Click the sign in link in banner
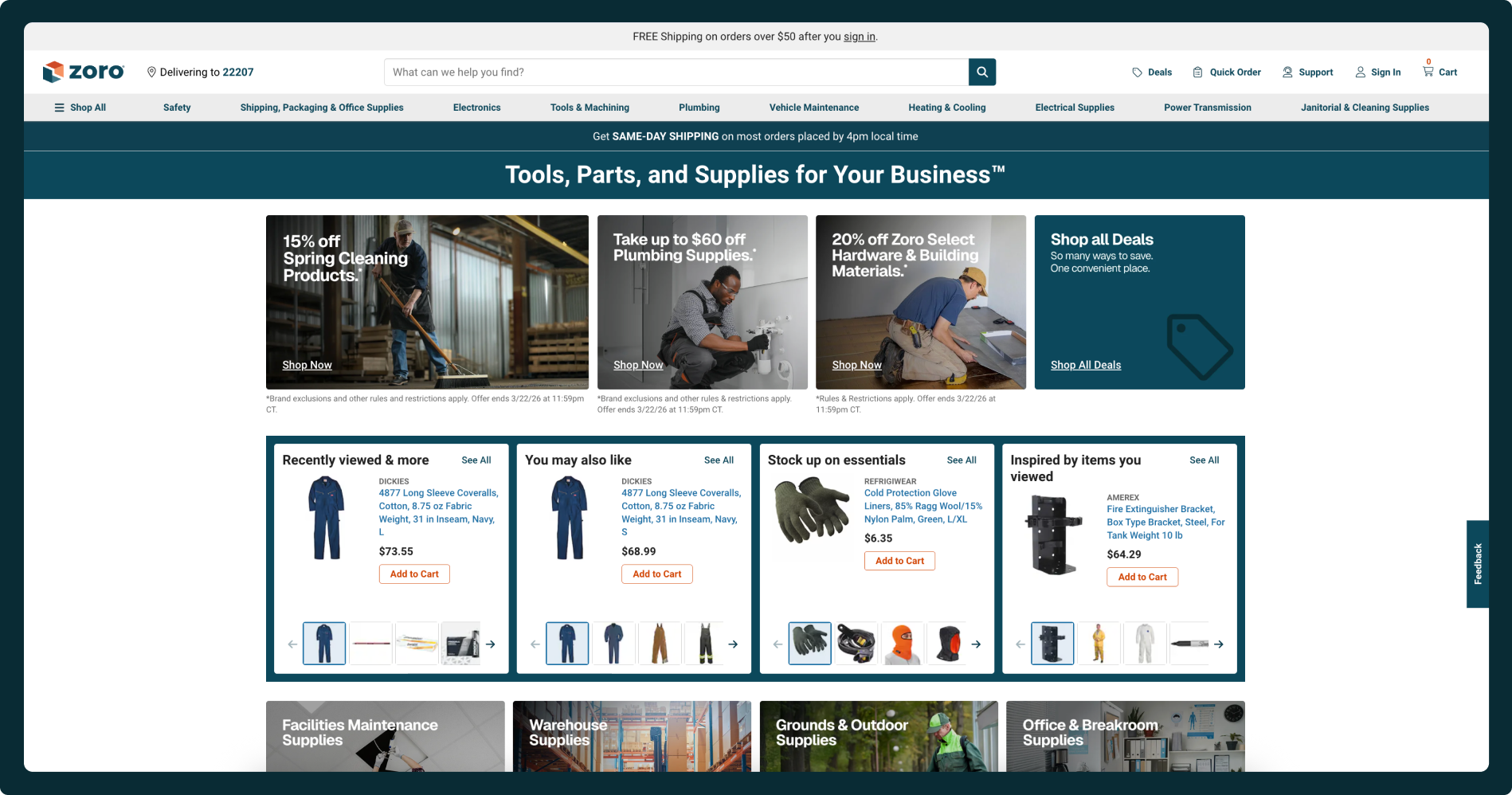1512x795 pixels. coord(859,37)
